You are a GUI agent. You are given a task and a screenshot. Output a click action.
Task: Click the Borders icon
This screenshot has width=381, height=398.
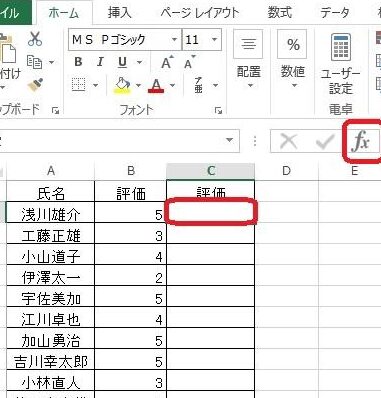point(79,85)
